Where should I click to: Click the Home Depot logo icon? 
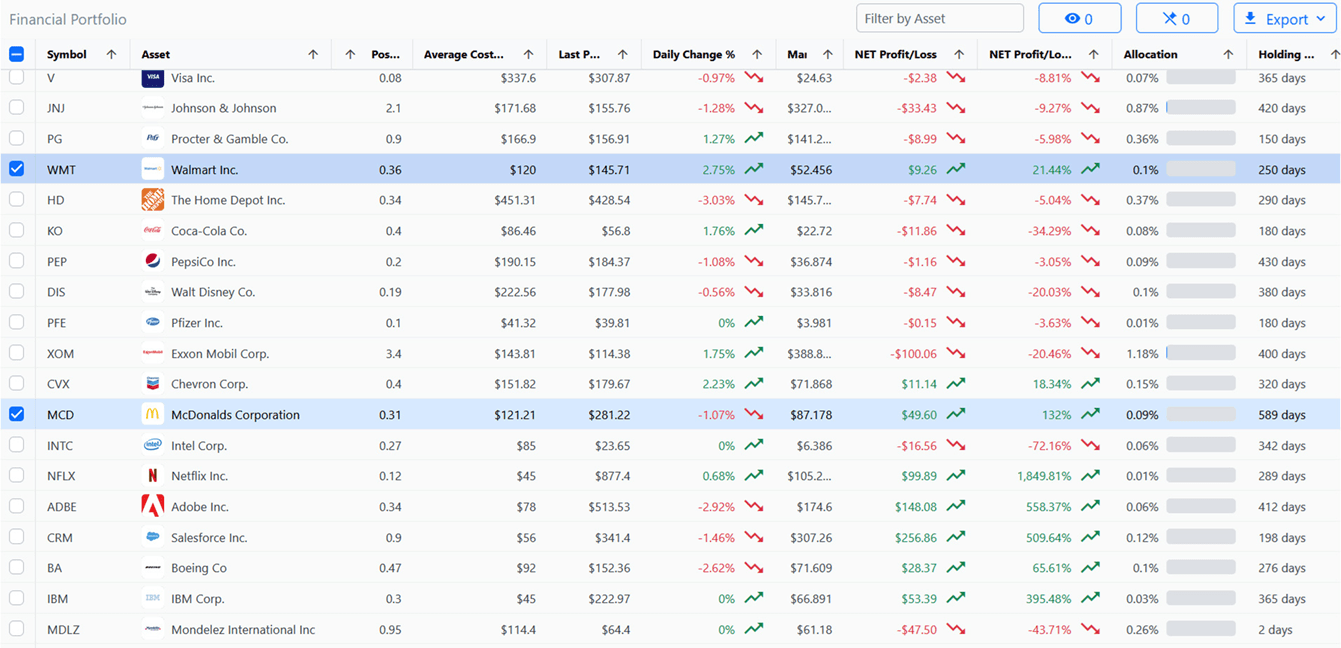tap(152, 200)
